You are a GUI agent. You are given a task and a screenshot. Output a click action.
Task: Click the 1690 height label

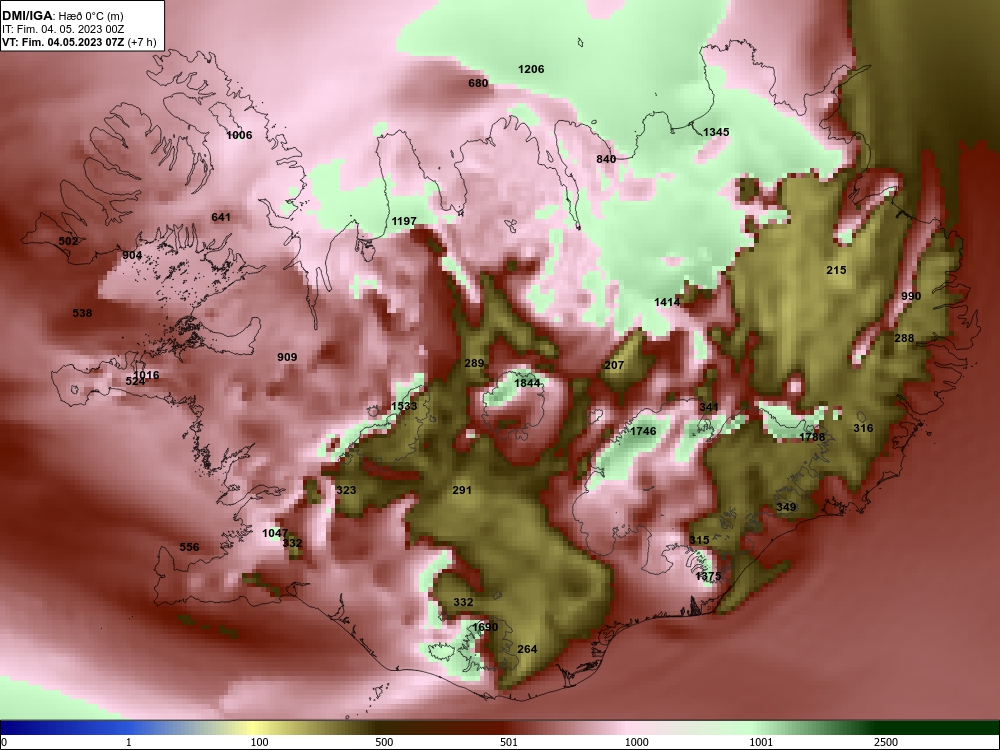[485, 627]
